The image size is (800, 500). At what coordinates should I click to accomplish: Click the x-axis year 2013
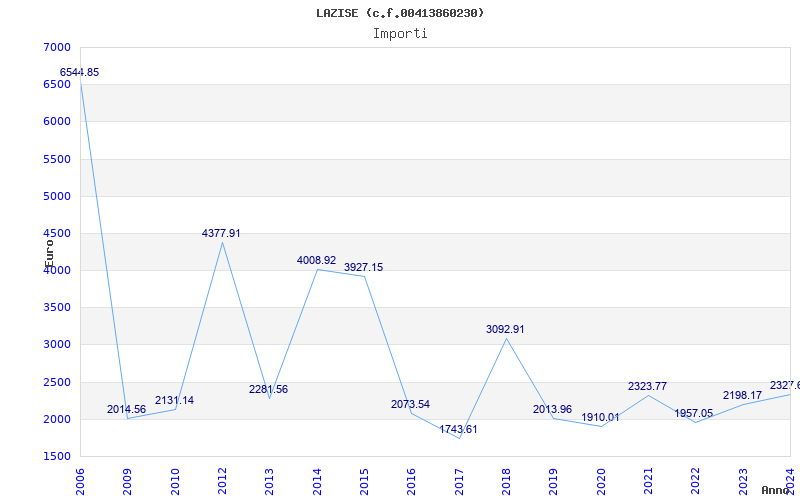pyautogui.click(x=269, y=482)
